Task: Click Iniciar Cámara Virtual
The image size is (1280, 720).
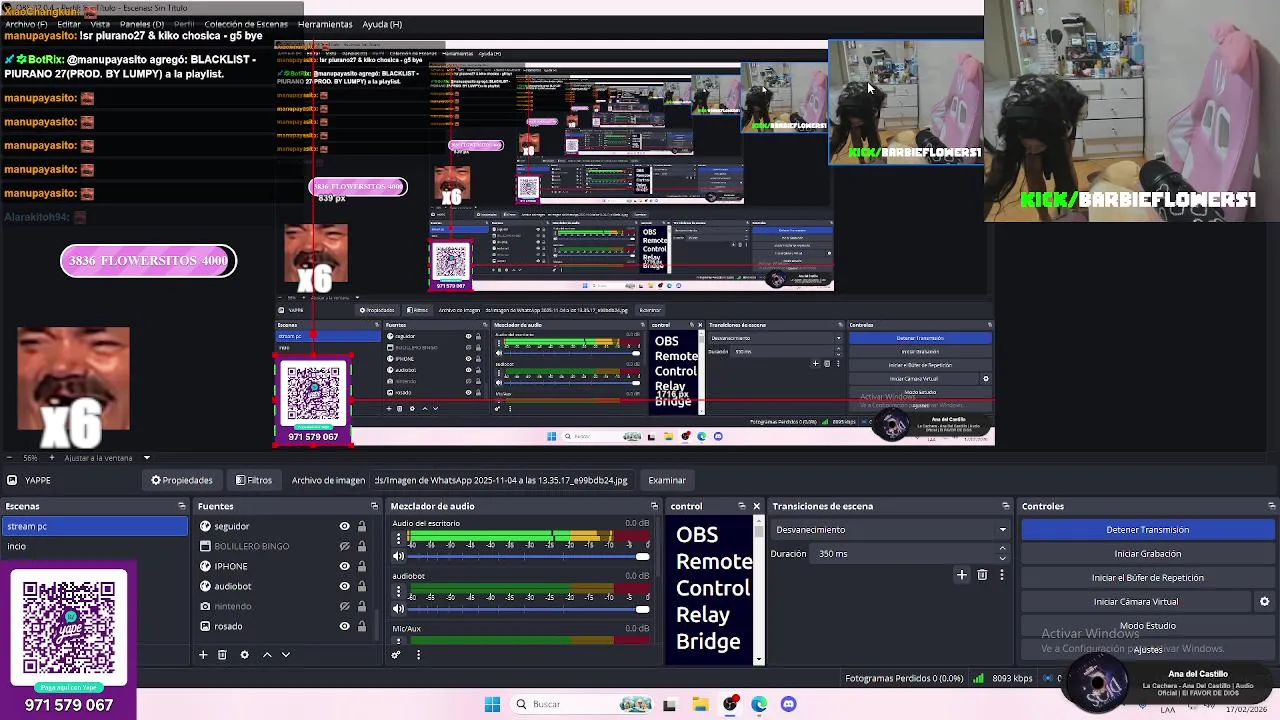Action: (1135, 602)
